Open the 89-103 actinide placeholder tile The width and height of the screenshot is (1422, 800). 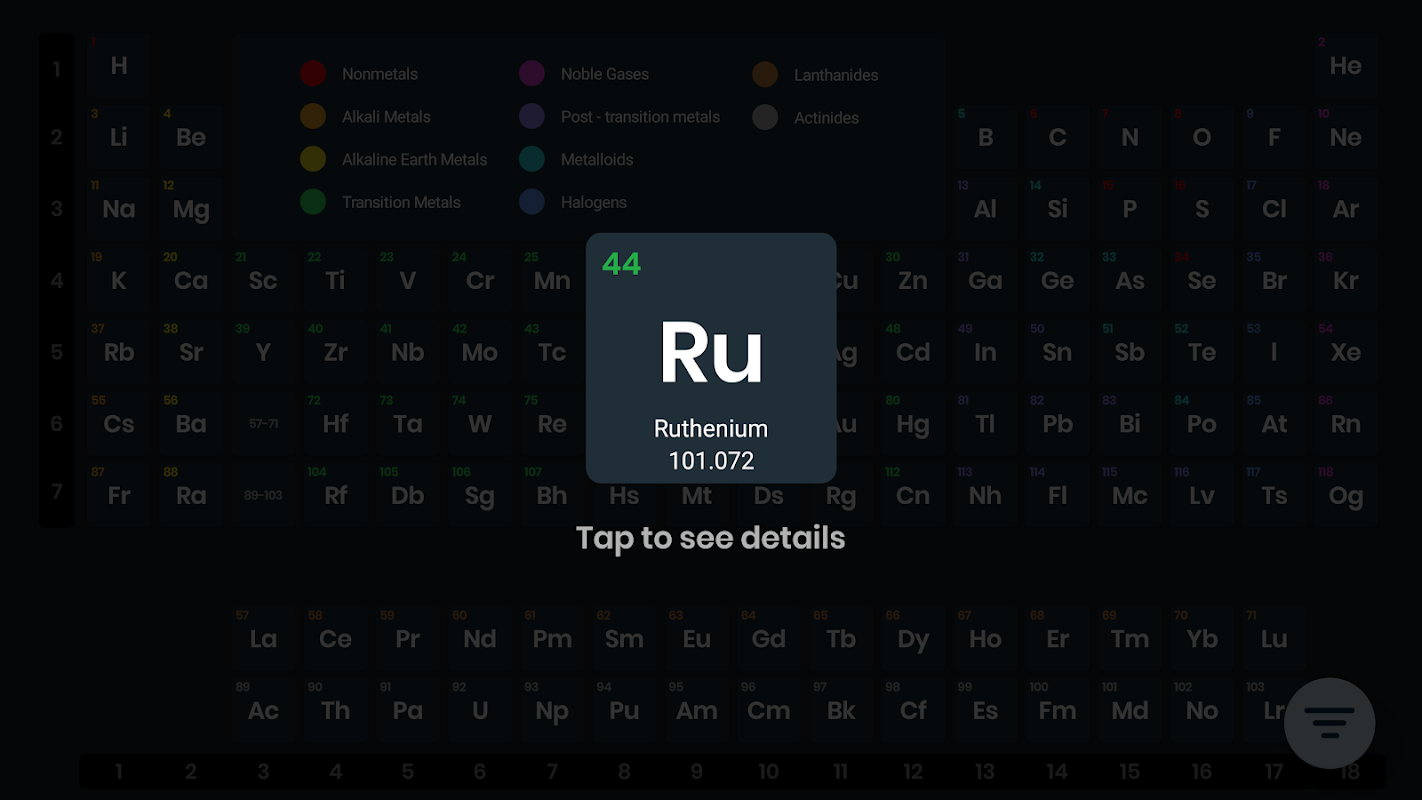coord(263,496)
